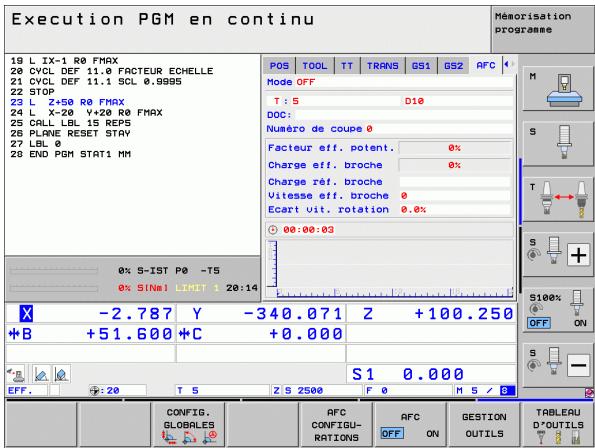
Task: Click the Charge eff. broche 0% value
Action: point(454,165)
